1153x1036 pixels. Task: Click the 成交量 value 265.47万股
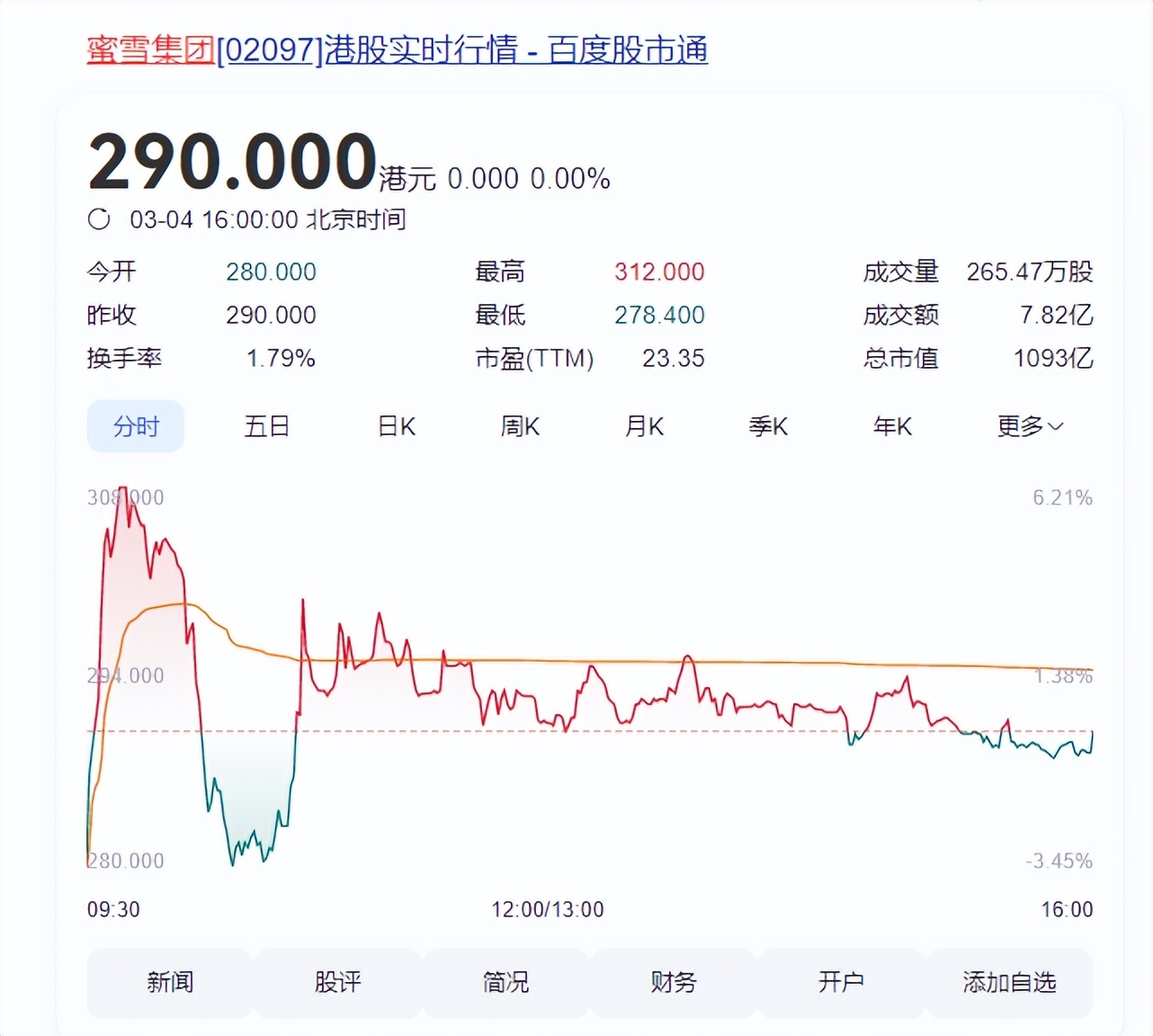point(1030,272)
